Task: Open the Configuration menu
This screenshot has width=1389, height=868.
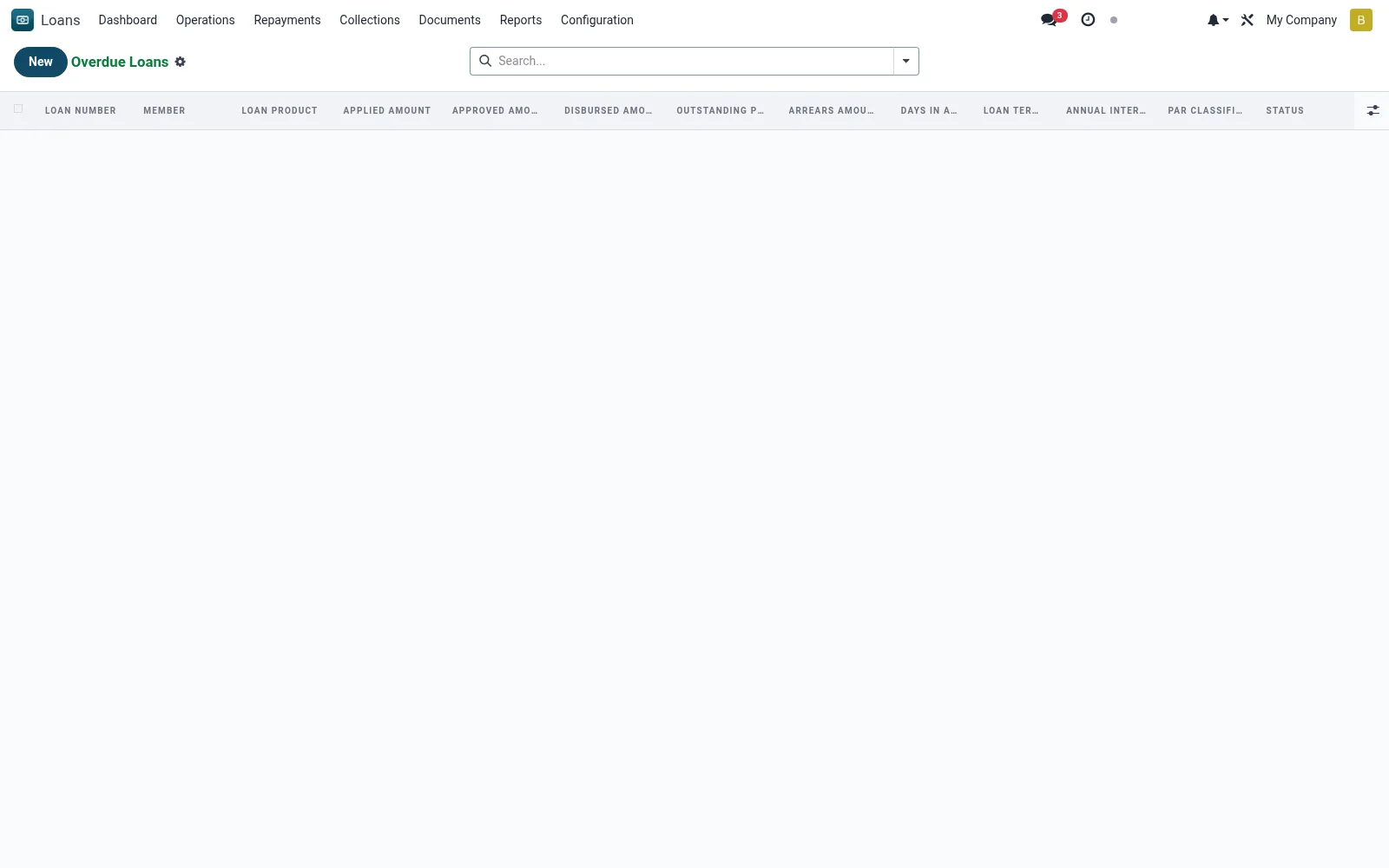Action: click(x=597, y=20)
